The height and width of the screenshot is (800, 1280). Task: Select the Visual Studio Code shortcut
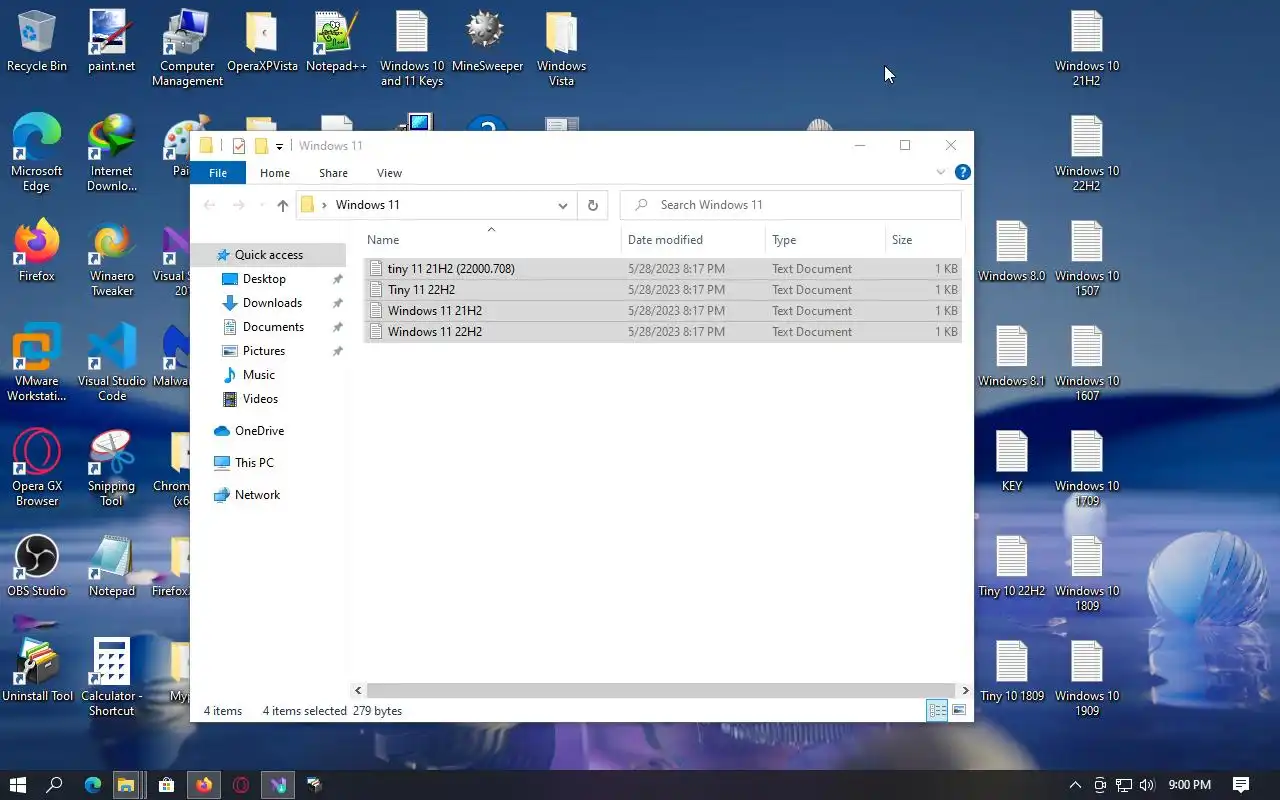(x=111, y=362)
